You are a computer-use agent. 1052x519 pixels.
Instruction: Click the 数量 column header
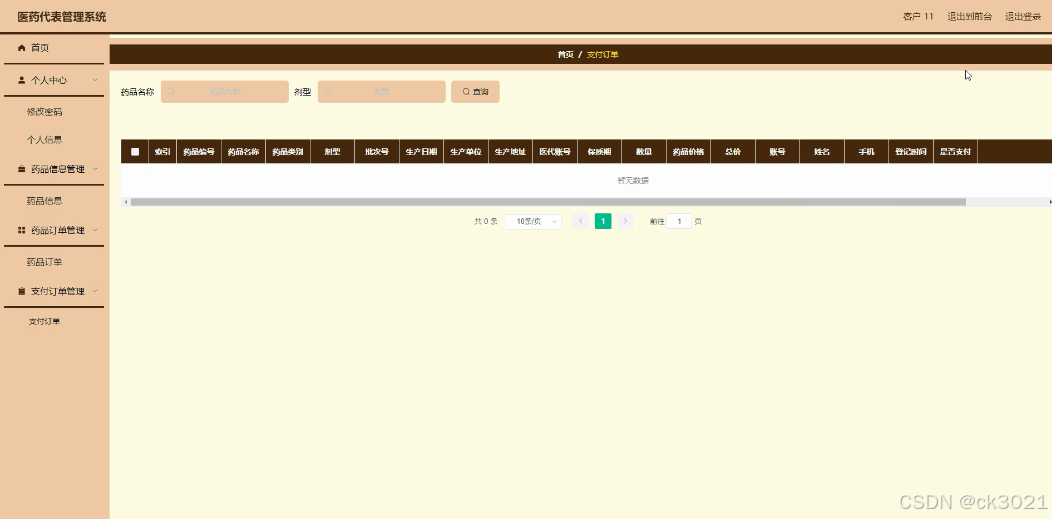click(x=644, y=152)
